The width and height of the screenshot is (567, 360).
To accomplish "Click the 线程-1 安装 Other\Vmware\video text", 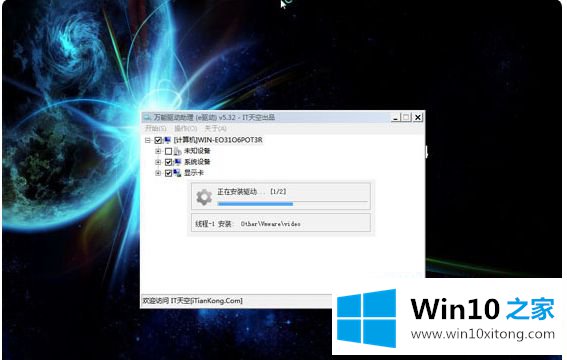I will 248,224.
